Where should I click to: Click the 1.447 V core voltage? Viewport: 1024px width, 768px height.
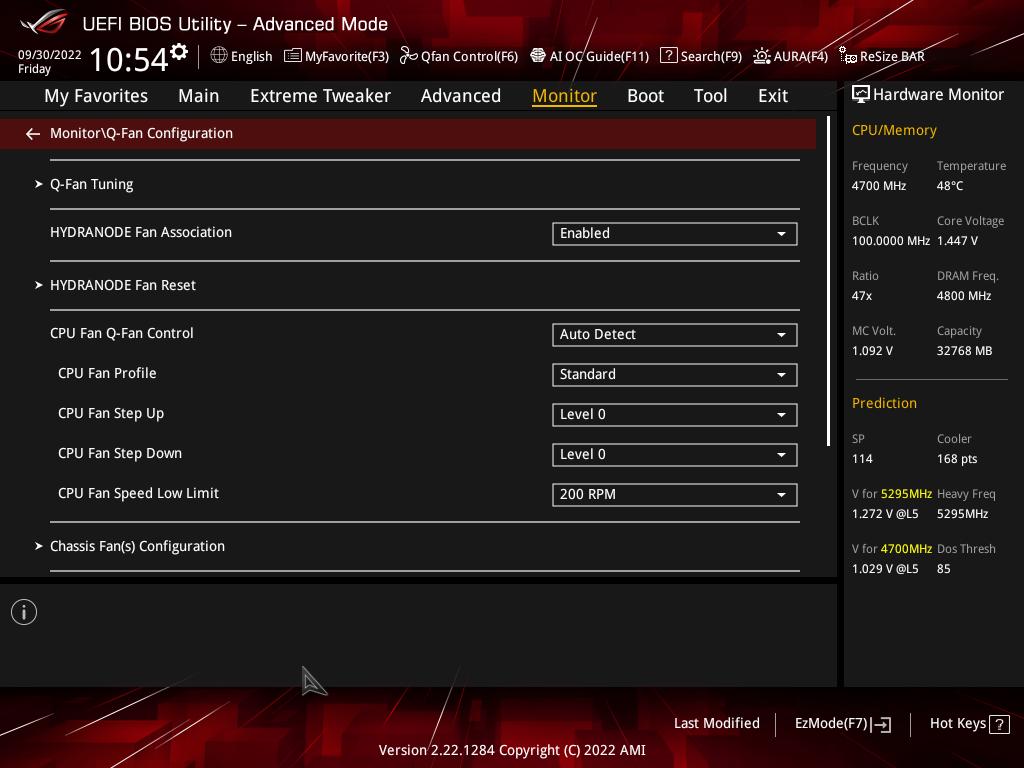[x=957, y=241]
